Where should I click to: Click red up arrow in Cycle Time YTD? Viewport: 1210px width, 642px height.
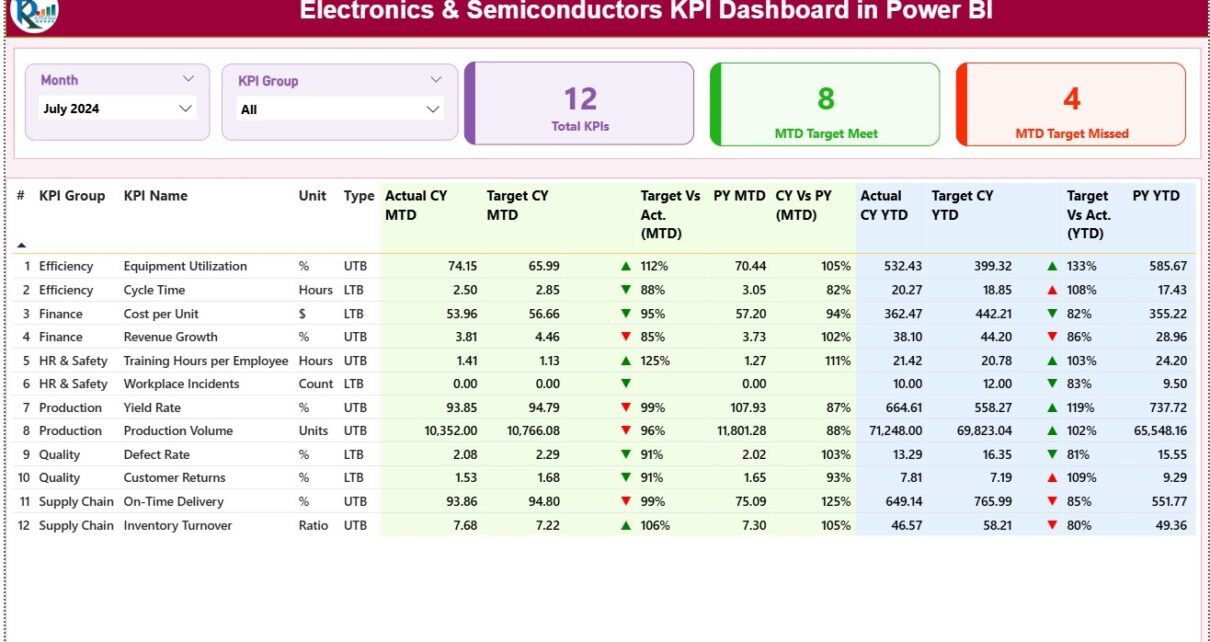[x=1052, y=290]
